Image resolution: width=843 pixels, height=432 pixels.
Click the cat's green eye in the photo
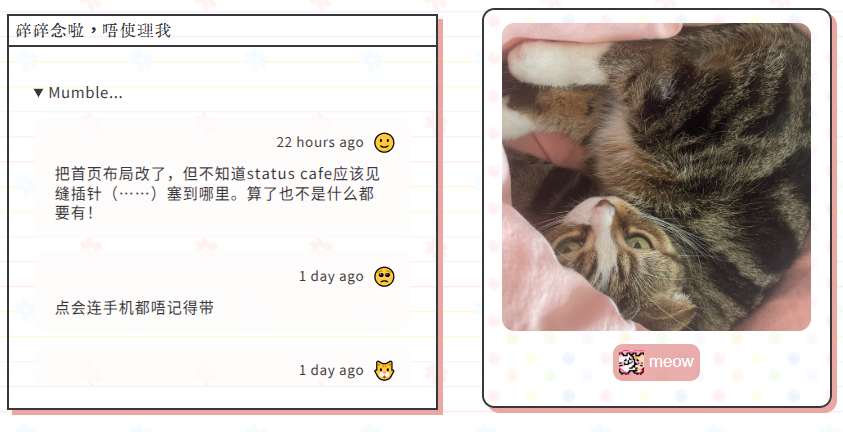click(x=640, y=242)
